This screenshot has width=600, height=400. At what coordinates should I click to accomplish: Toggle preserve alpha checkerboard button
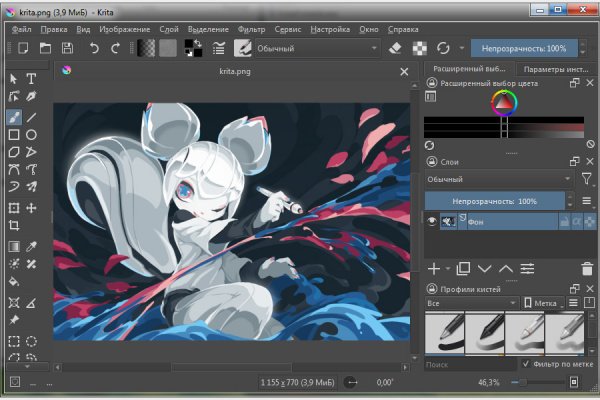pyautogui.click(x=419, y=48)
